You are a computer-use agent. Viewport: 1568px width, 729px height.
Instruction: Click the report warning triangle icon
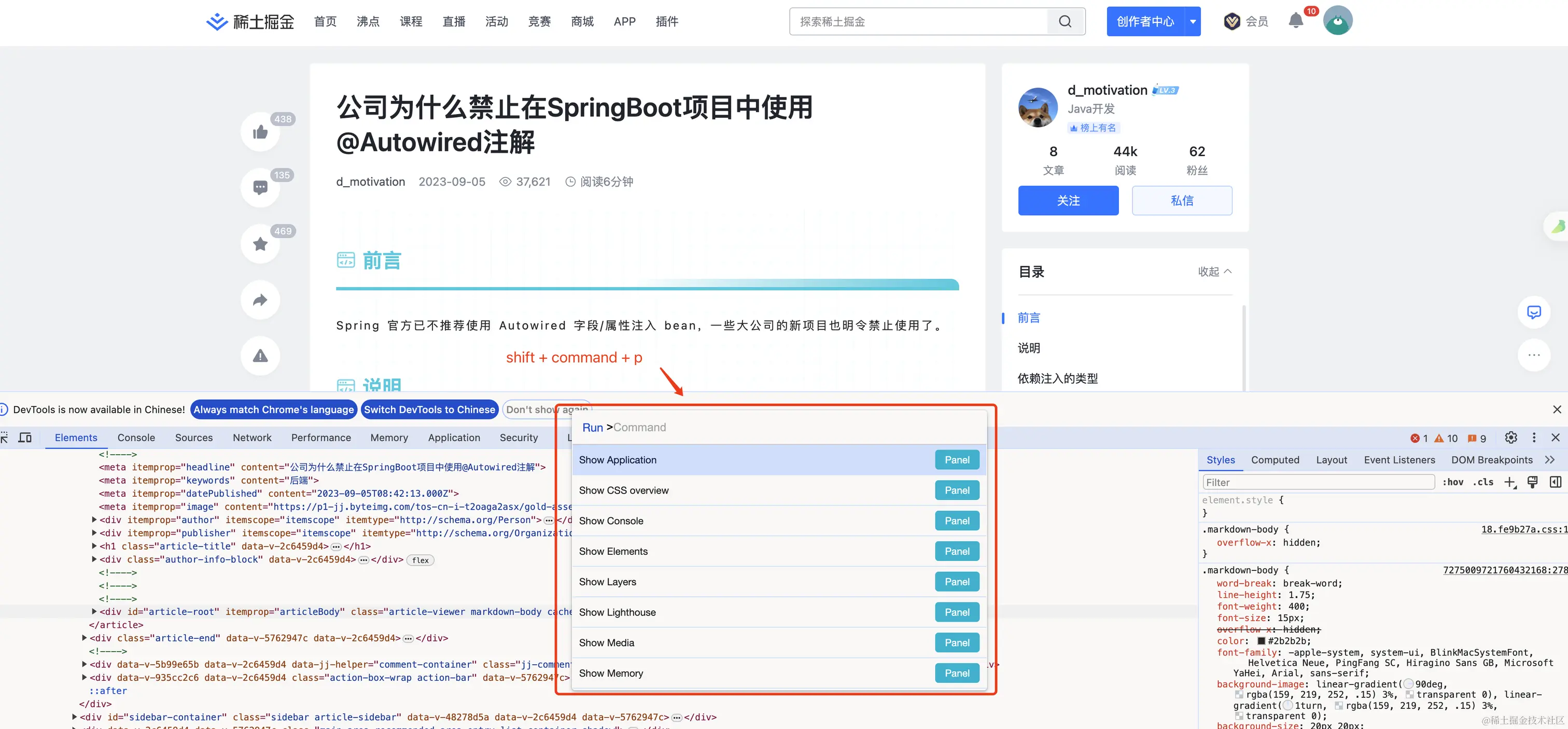point(260,356)
